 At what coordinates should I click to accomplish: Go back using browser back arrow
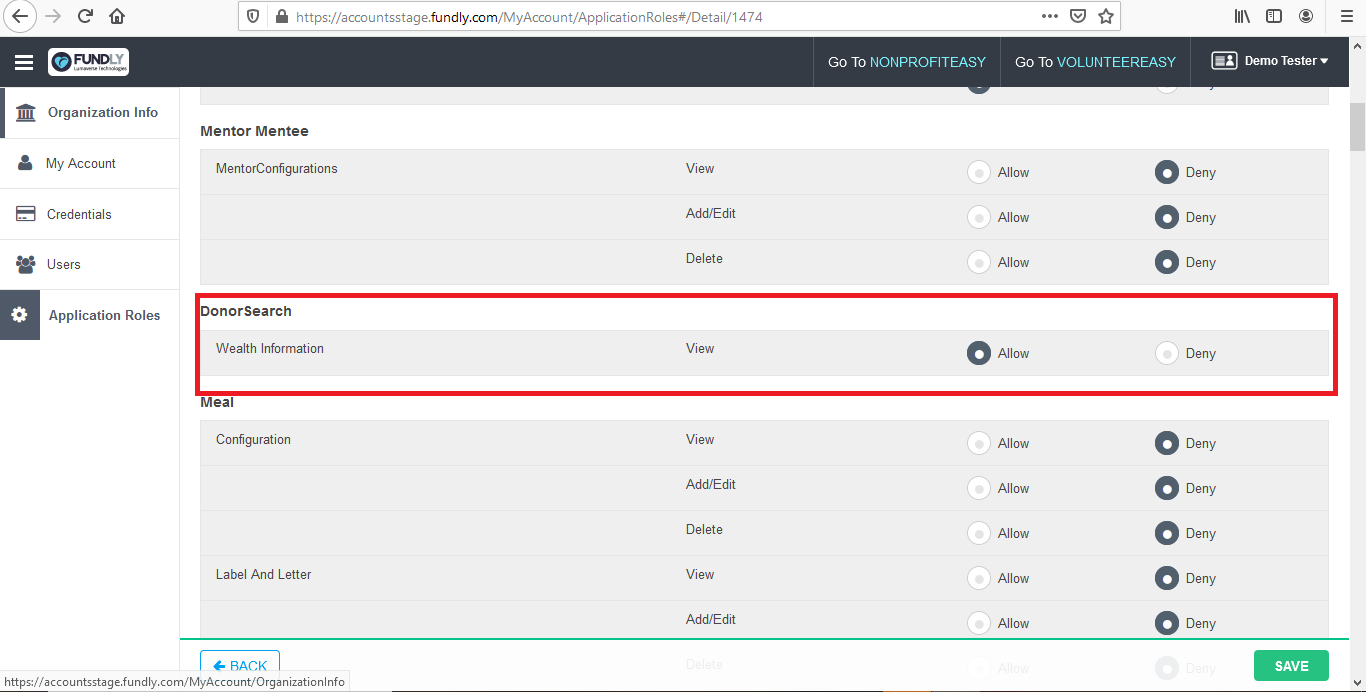[20, 16]
